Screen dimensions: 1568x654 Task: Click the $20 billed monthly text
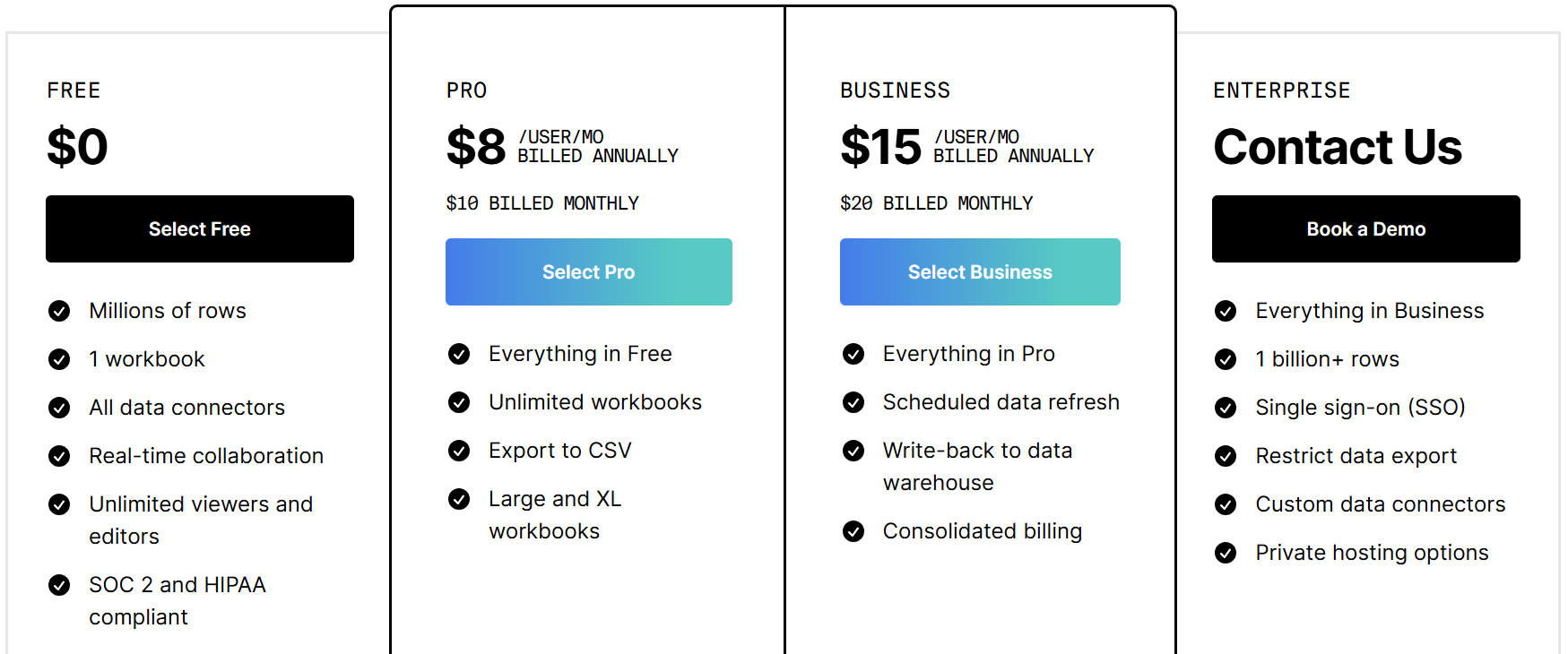[x=936, y=203]
